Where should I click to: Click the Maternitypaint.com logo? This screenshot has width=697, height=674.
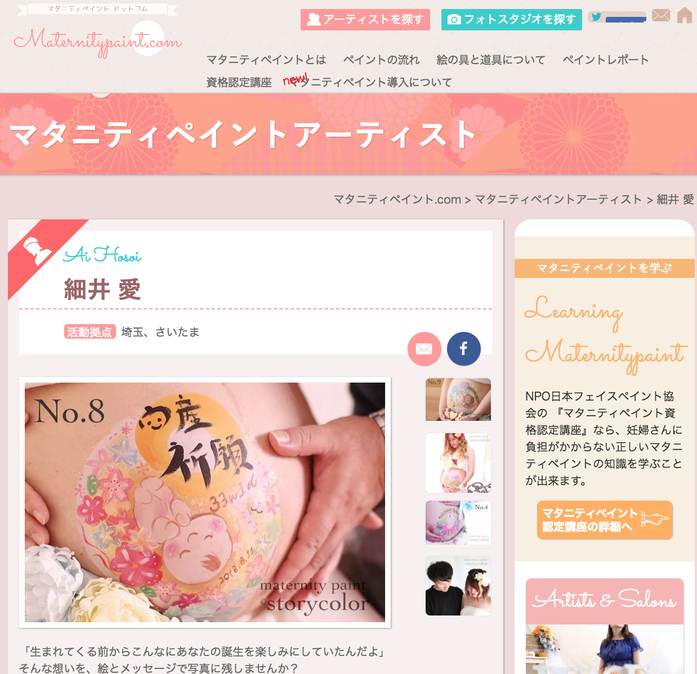coord(97,39)
